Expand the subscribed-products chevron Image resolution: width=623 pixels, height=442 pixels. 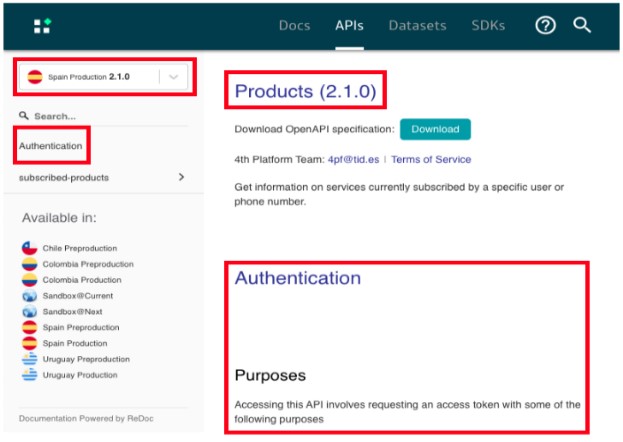[182, 177]
